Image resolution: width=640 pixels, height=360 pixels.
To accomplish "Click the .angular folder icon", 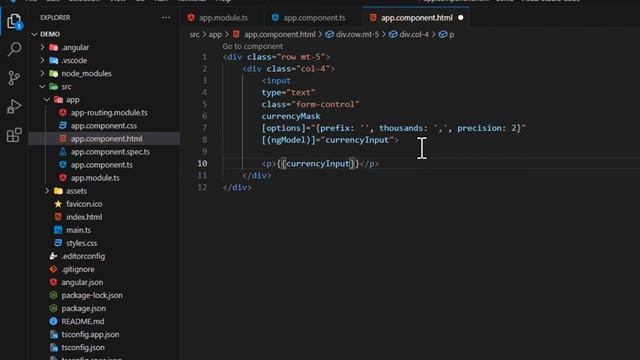I will [53, 47].
